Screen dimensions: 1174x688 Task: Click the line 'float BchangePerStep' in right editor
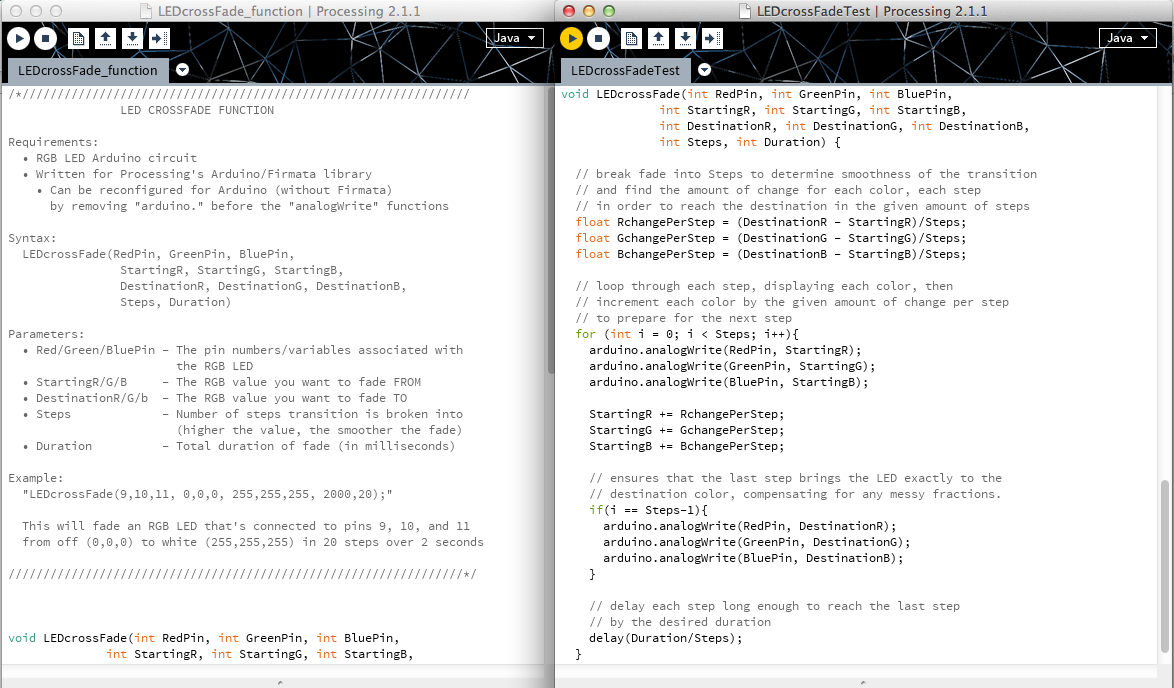[x=770, y=255]
